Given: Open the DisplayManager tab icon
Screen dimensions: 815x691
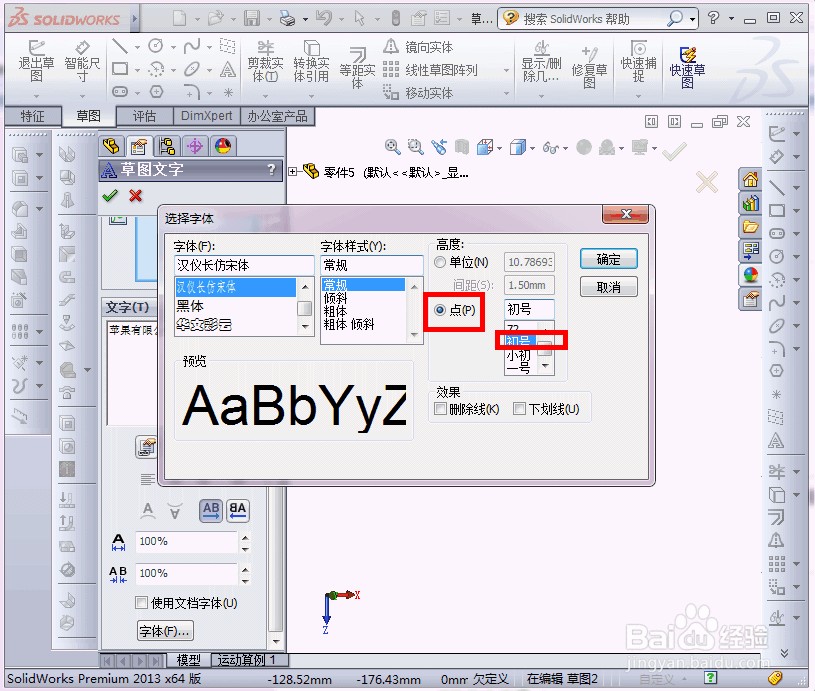Looking at the screenshot, I should pos(223,146).
